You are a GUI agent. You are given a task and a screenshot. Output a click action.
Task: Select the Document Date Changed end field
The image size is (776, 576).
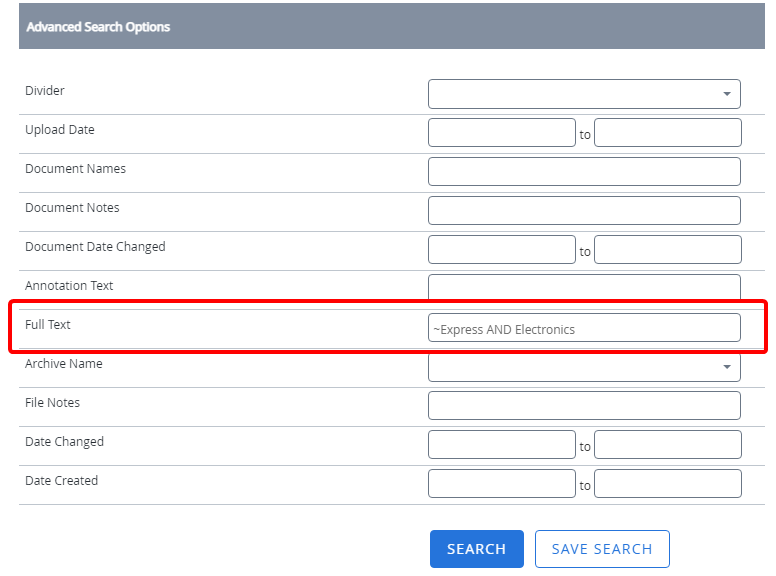[x=667, y=250]
